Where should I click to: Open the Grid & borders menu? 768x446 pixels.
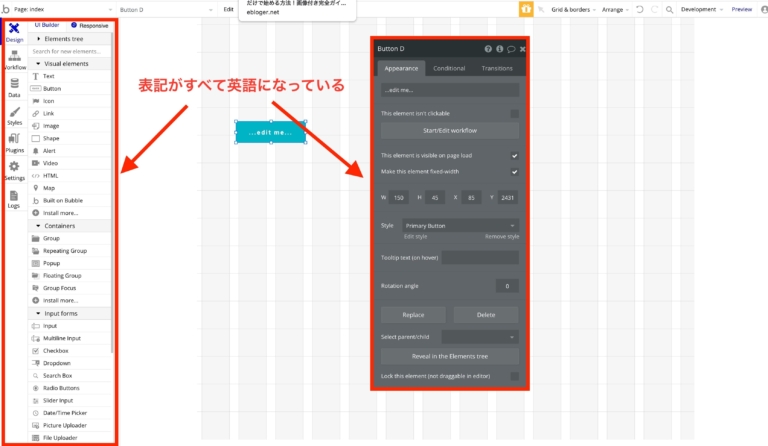573,9
